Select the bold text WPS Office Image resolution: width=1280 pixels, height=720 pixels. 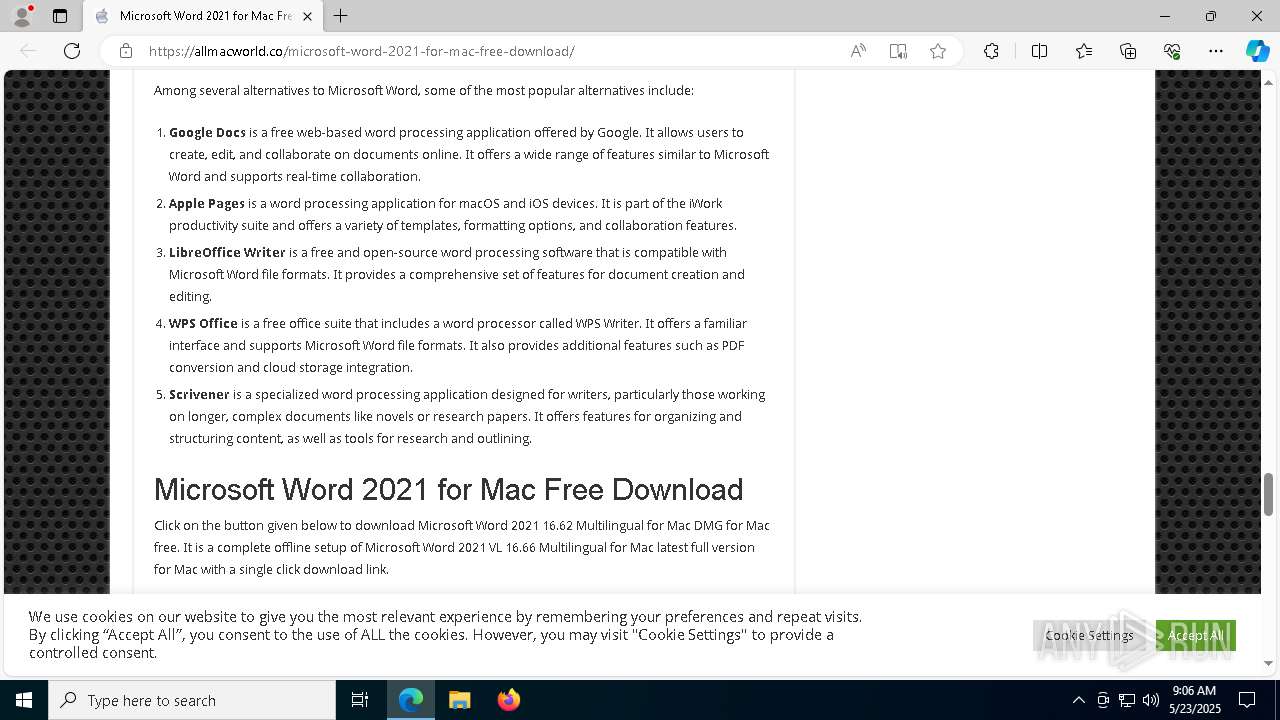pyautogui.click(x=203, y=323)
